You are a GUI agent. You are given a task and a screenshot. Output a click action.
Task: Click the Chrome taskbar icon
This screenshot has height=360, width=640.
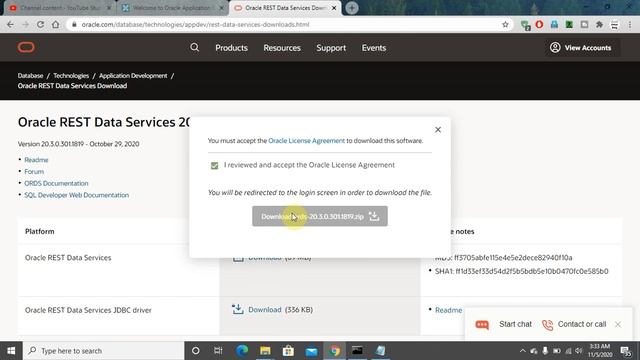coord(335,351)
